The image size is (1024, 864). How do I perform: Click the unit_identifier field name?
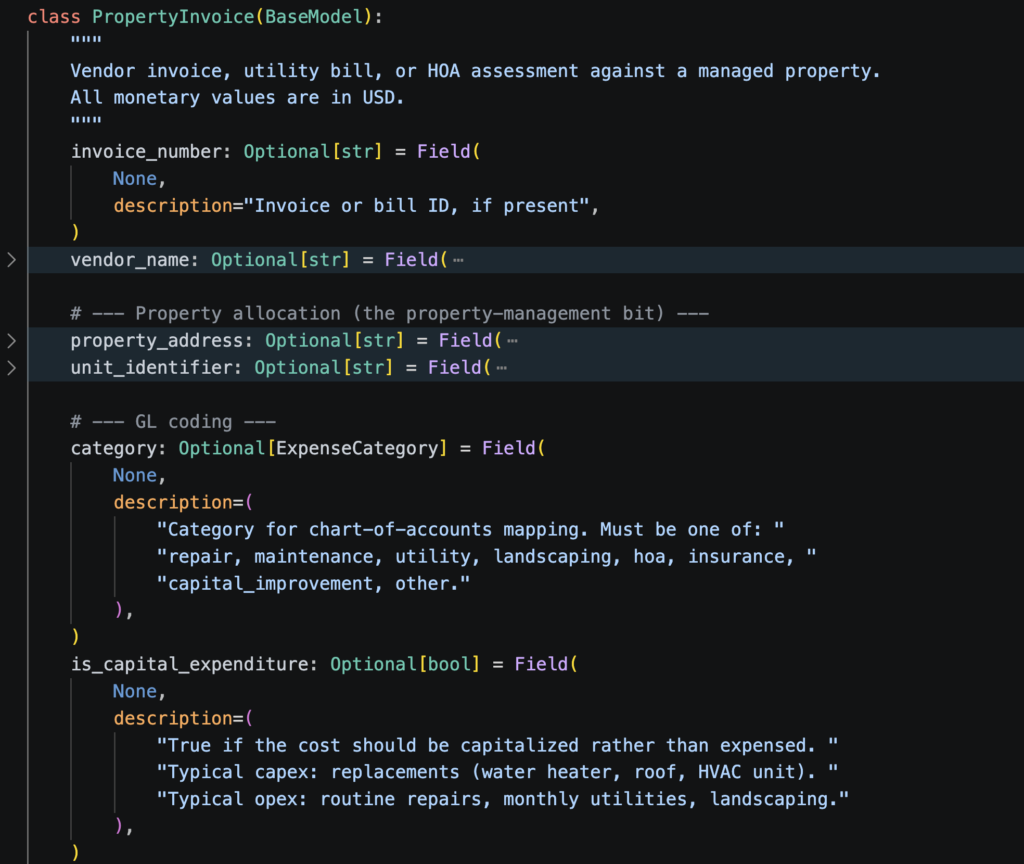point(151,368)
